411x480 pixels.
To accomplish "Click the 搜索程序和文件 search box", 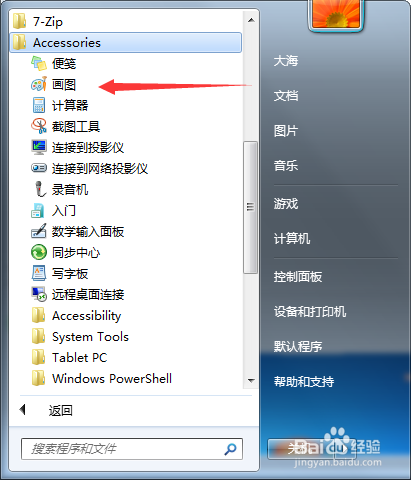I will (132, 449).
